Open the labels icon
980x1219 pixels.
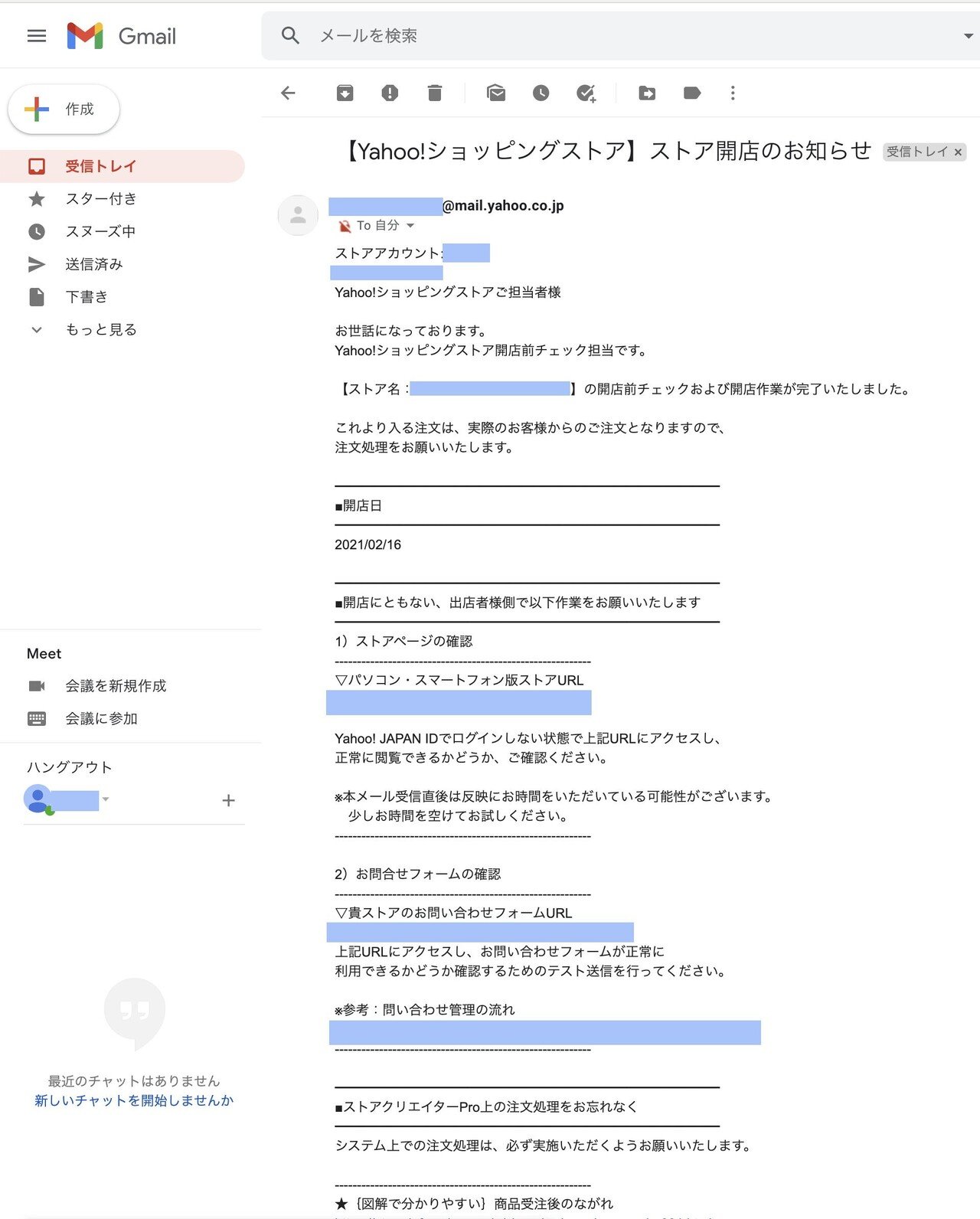tap(692, 93)
